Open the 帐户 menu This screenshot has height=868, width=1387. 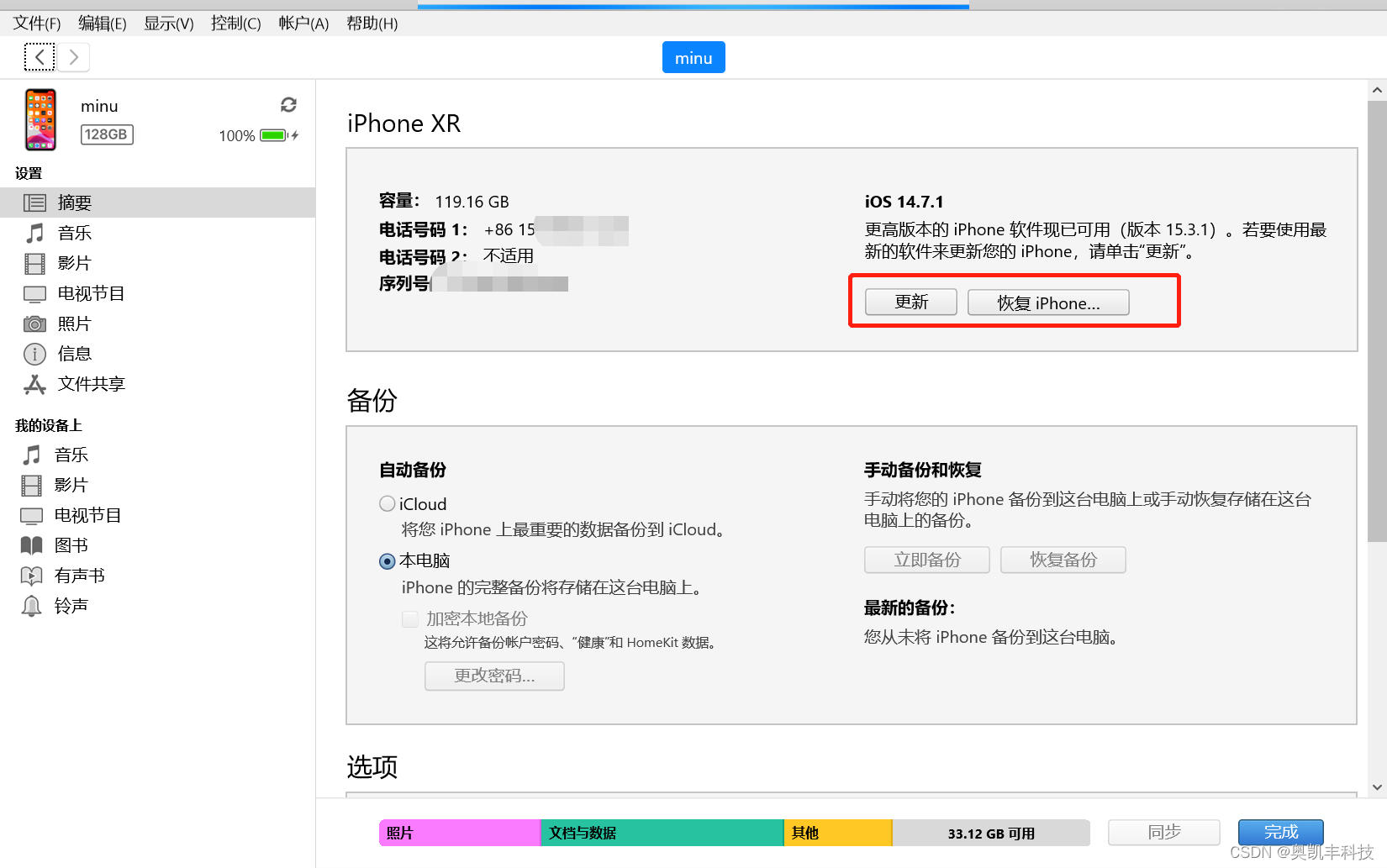pyautogui.click(x=303, y=23)
